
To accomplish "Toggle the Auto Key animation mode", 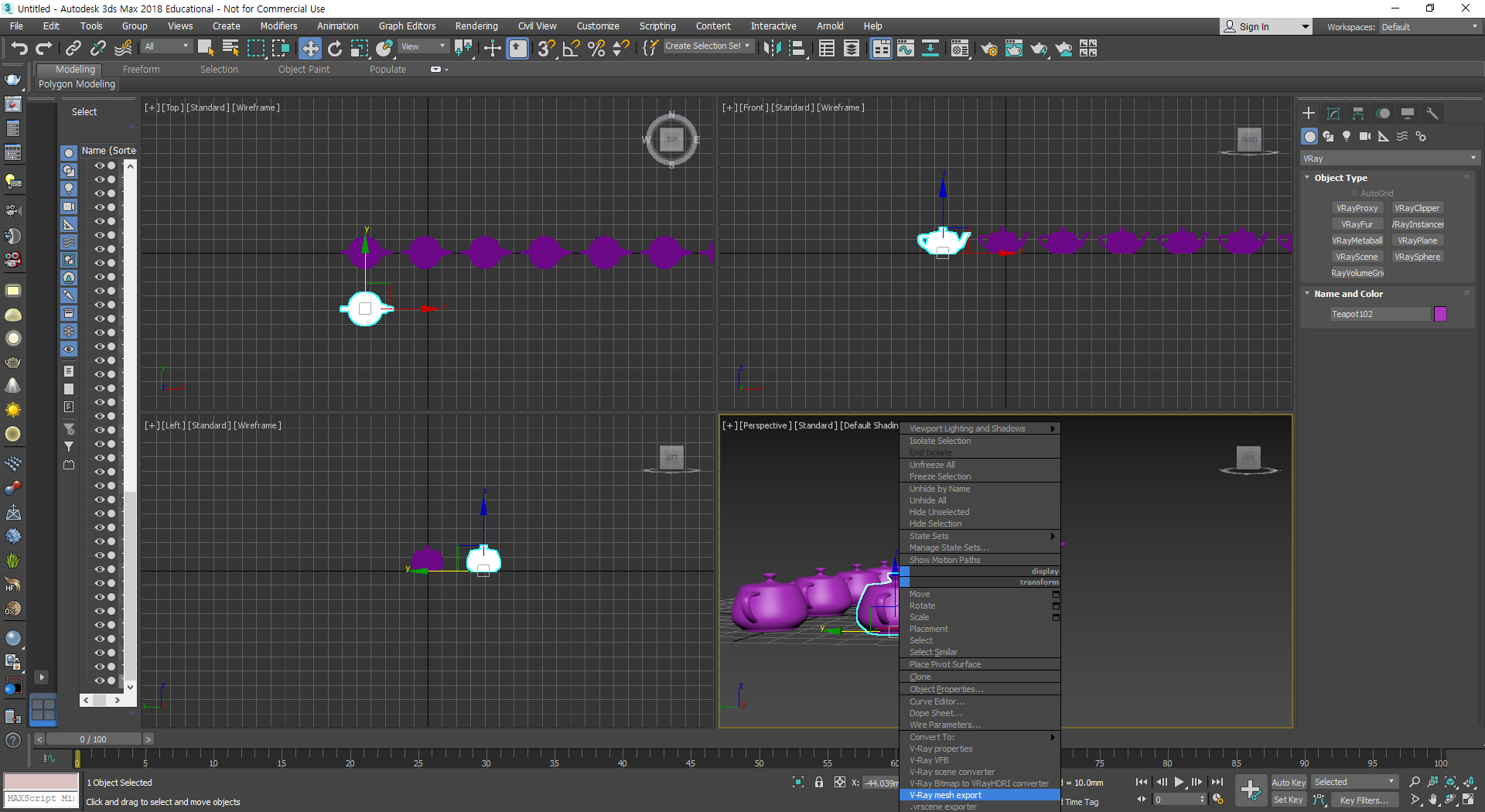I will (1288, 783).
